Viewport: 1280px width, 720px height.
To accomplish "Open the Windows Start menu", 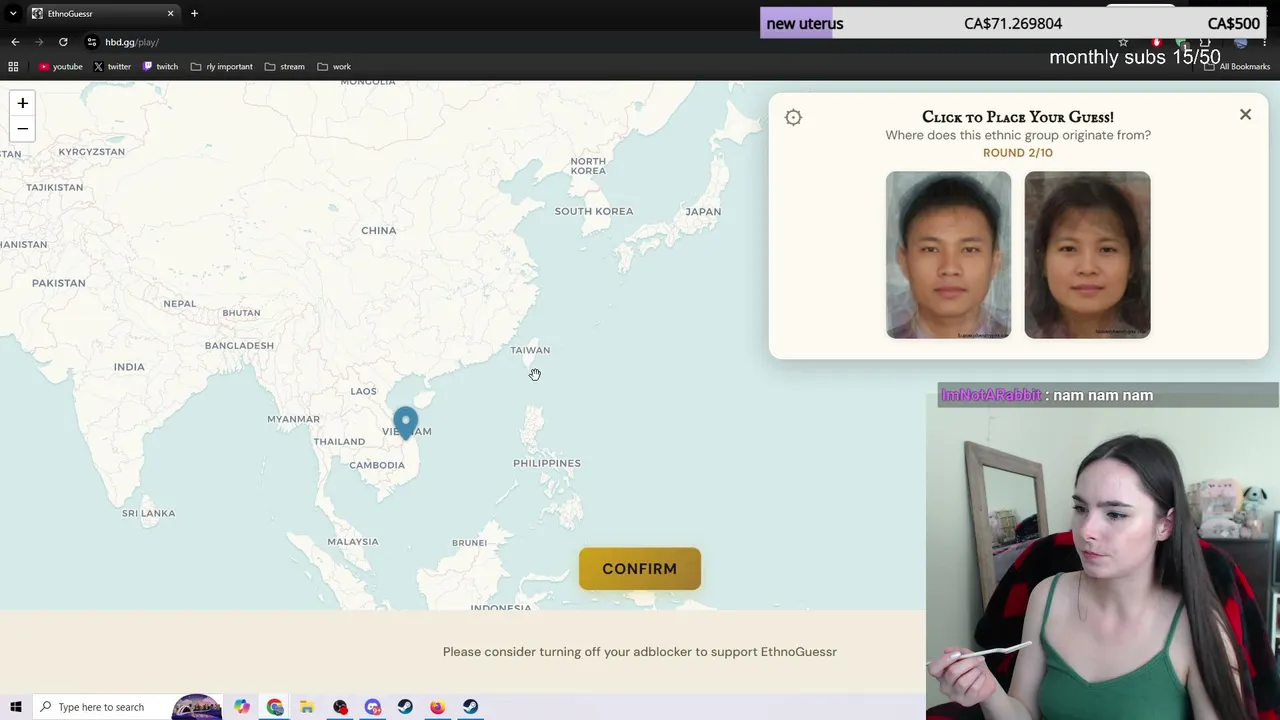I will point(15,707).
